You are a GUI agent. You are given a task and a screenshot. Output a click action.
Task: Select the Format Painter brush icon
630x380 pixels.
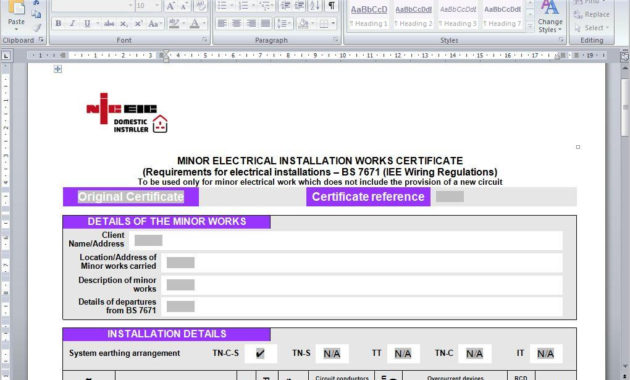point(37,27)
